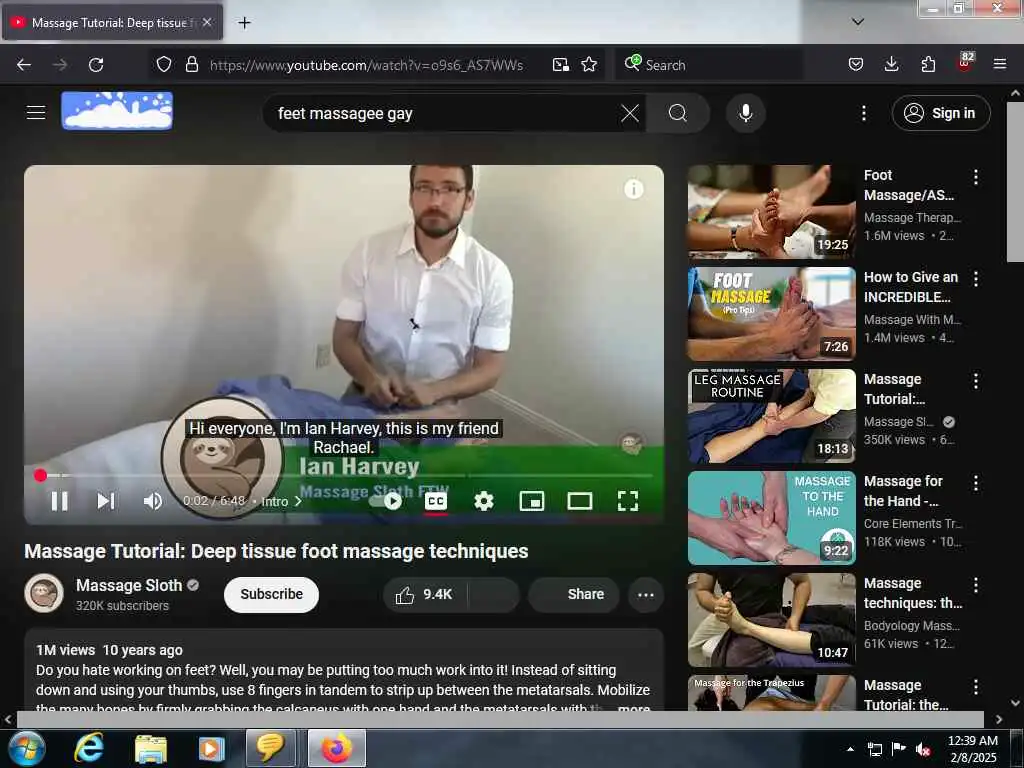
Task: Open YouTube guide hamburger menu
Action: [x=36, y=112]
